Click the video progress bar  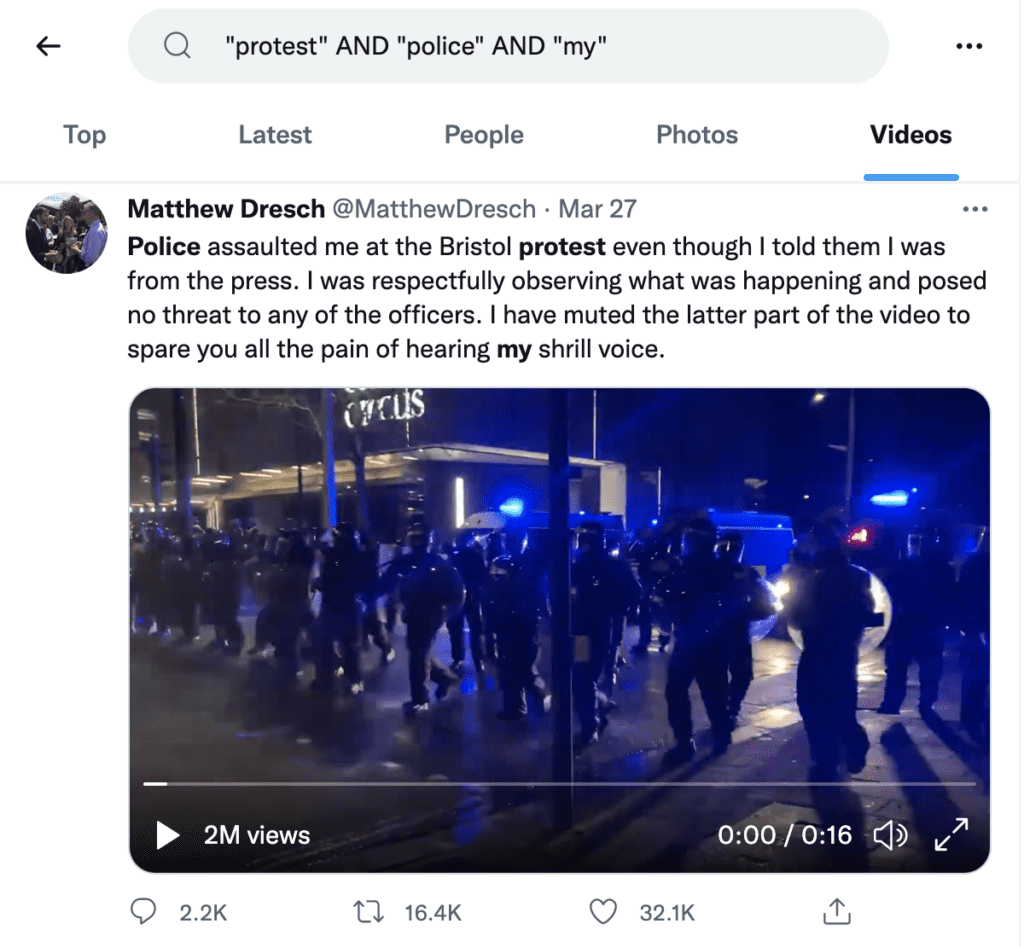(560, 783)
